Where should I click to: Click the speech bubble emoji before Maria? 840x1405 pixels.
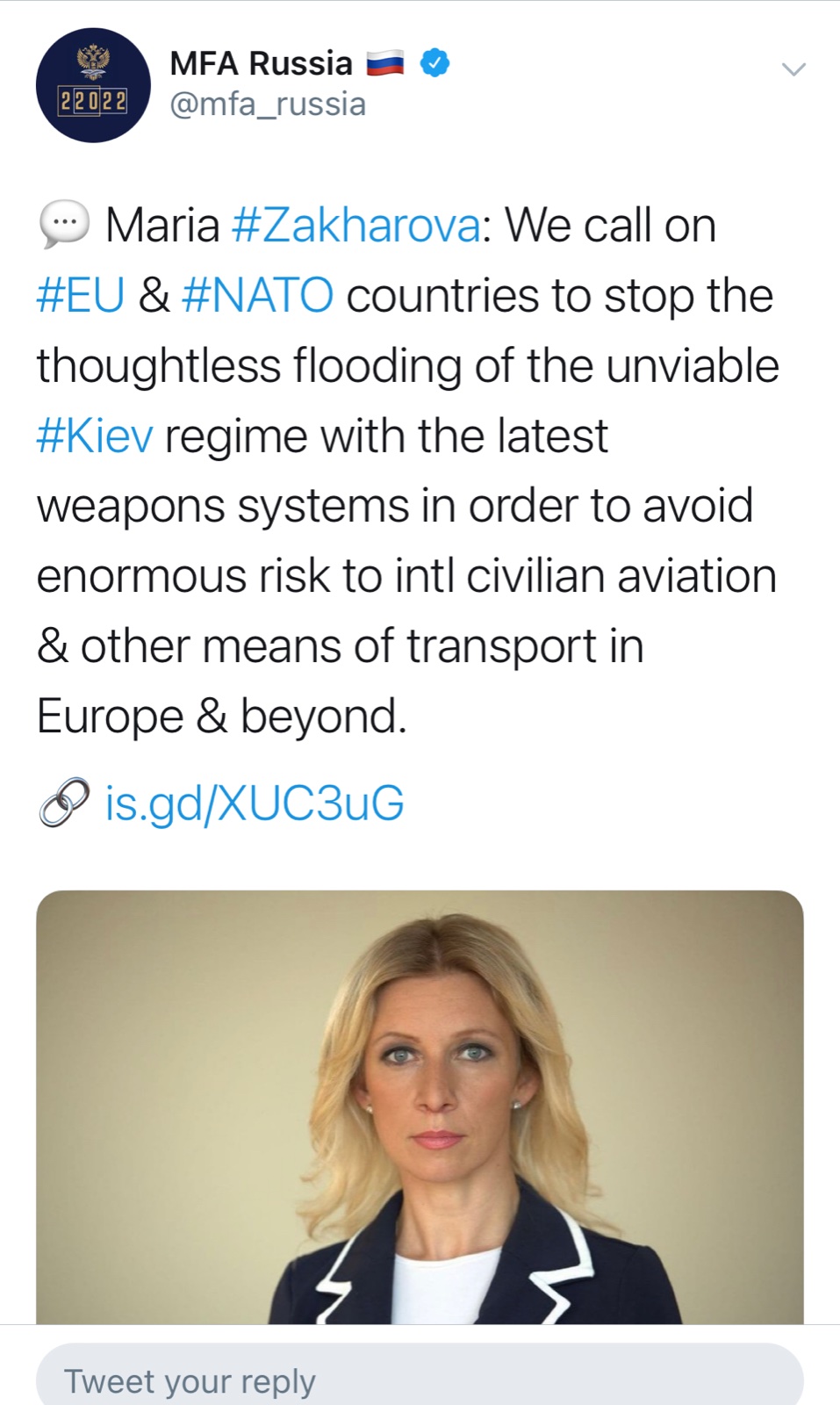click(x=64, y=224)
